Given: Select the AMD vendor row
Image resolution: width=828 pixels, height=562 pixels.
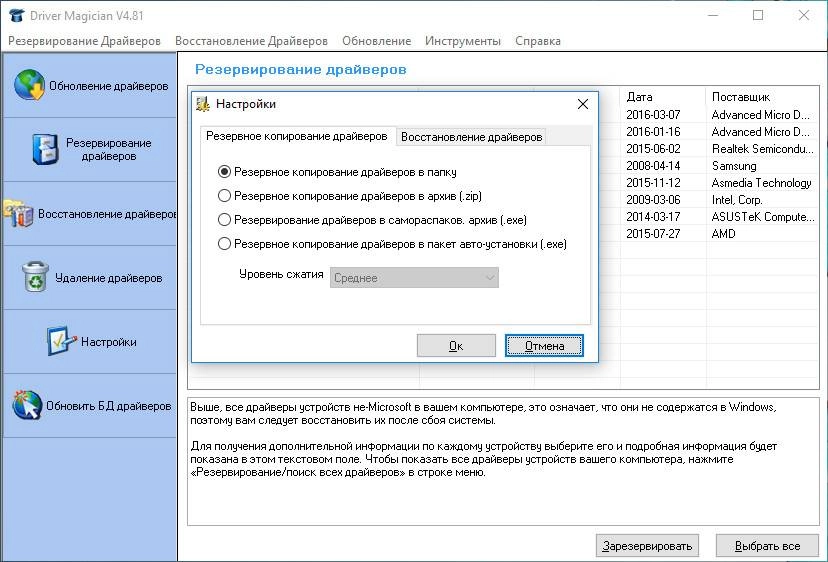Looking at the screenshot, I should (723, 233).
